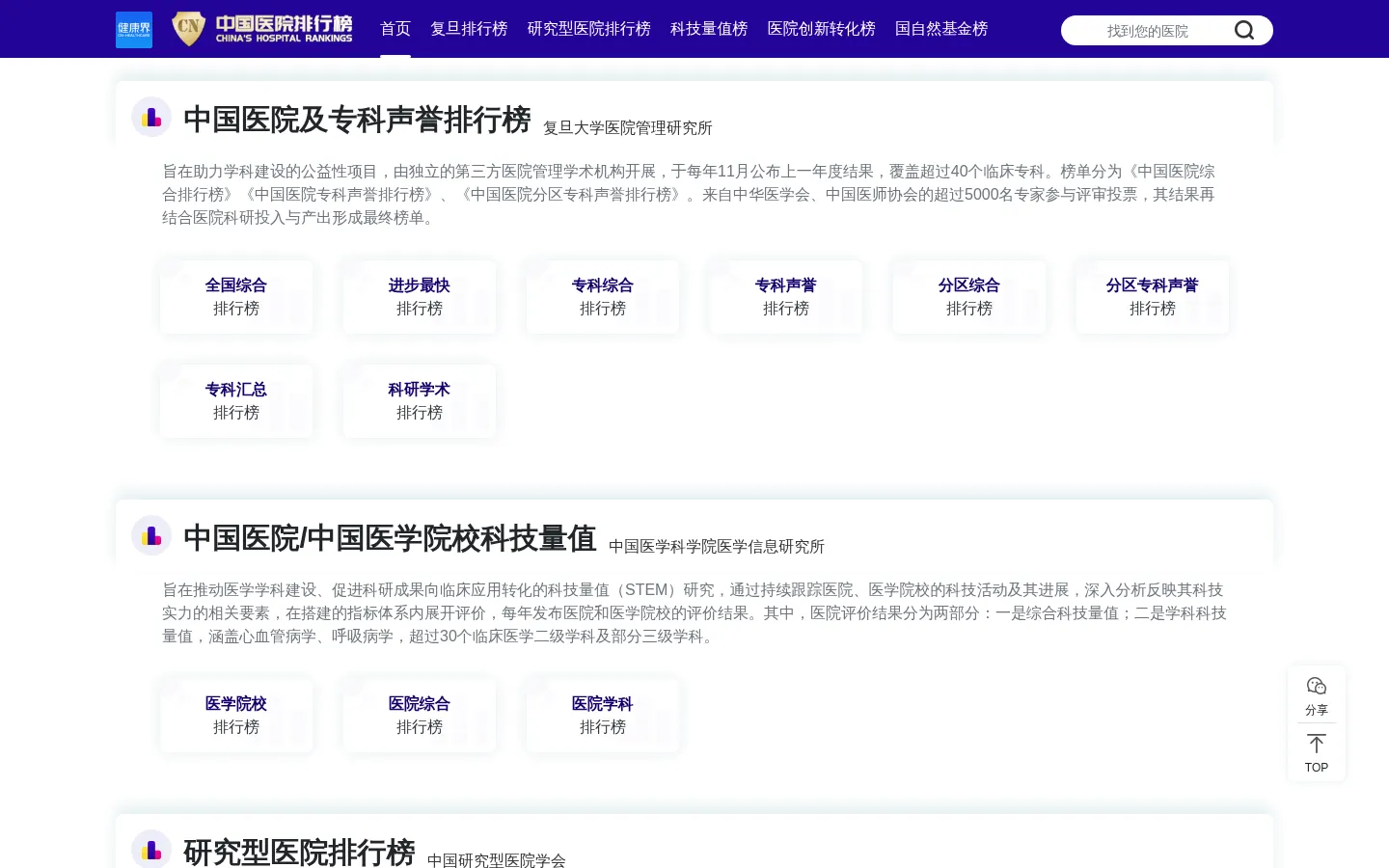
Task: Open the 分区综合 排行榜 card
Action: click(969, 297)
